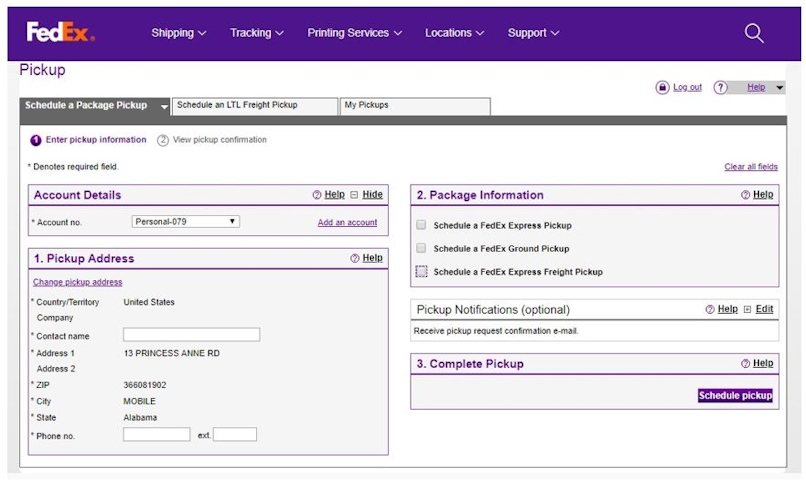Check Schedule a FedEx Ground Pickup
Image resolution: width=806 pixels, height=485 pixels.
point(421,248)
